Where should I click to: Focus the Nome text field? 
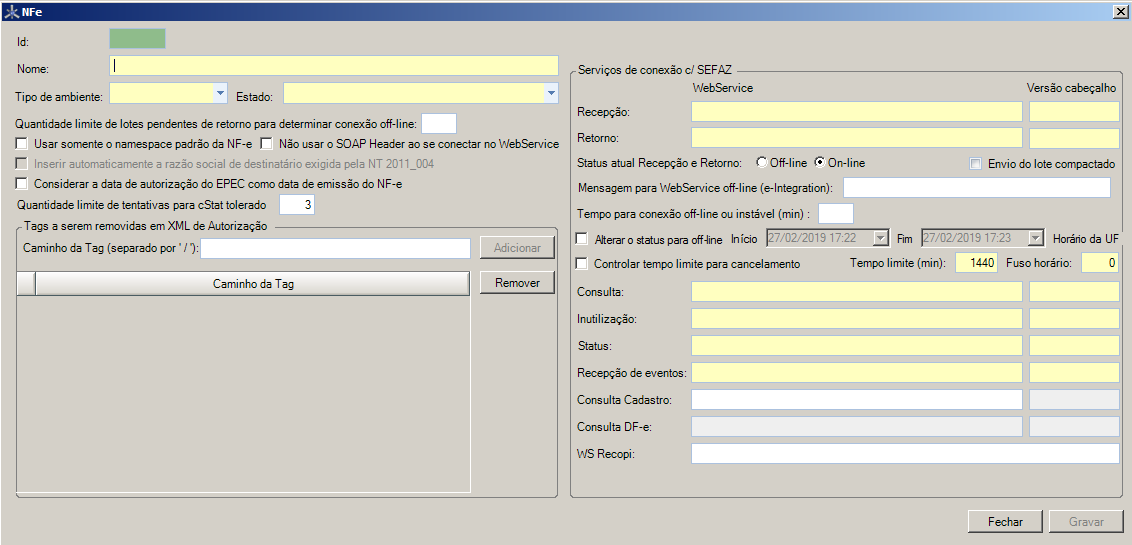[x=333, y=66]
